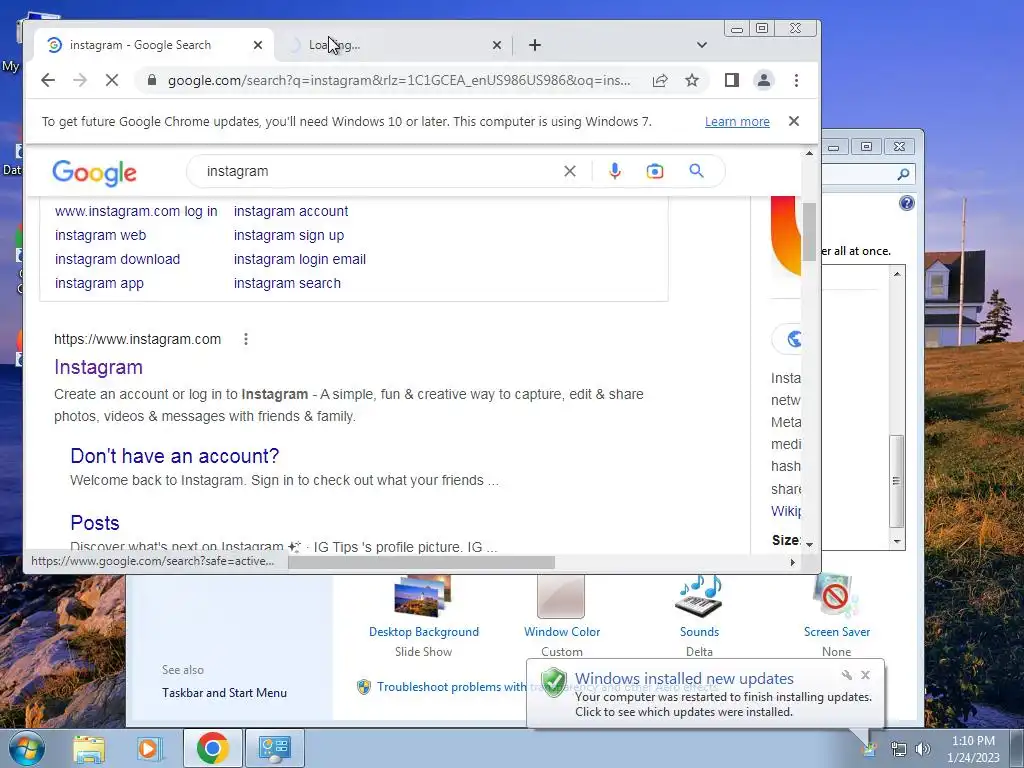This screenshot has width=1024, height=768.
Task: Go back in Chrome navigation
Action: (x=48, y=80)
